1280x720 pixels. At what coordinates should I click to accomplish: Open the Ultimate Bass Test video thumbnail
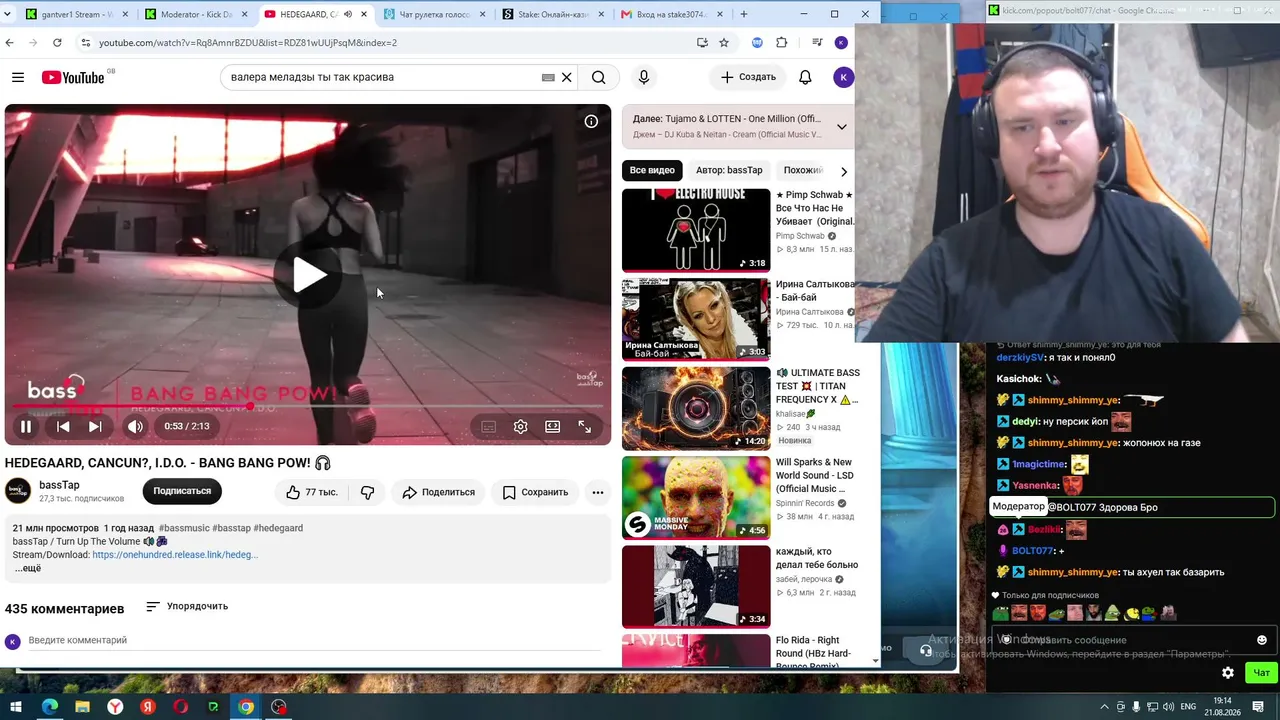pos(696,408)
